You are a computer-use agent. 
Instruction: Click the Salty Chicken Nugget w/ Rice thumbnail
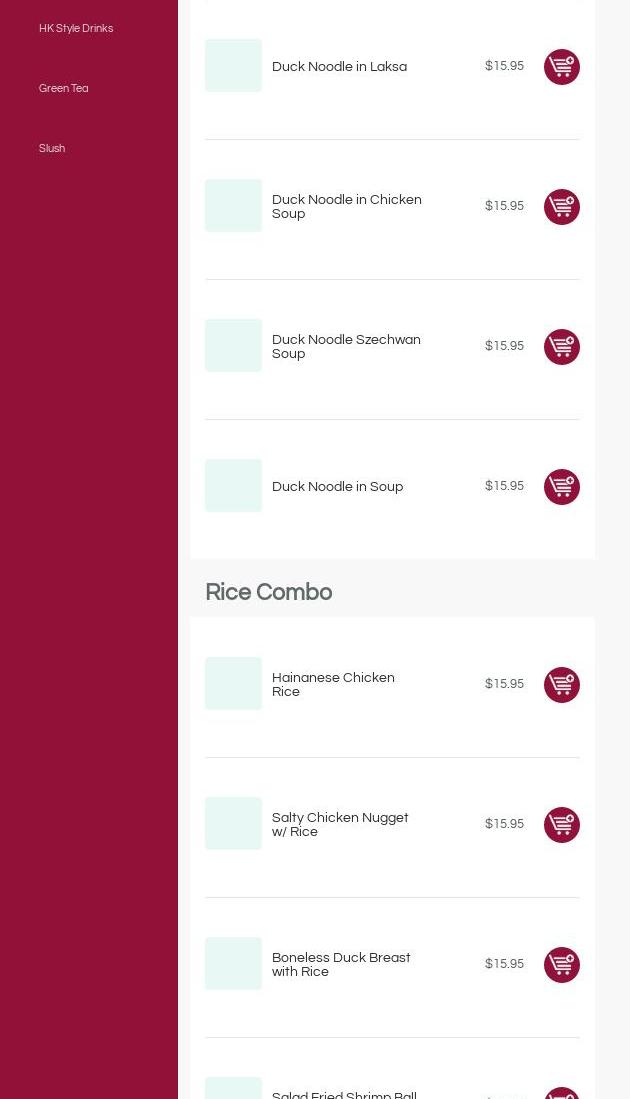point(233,824)
